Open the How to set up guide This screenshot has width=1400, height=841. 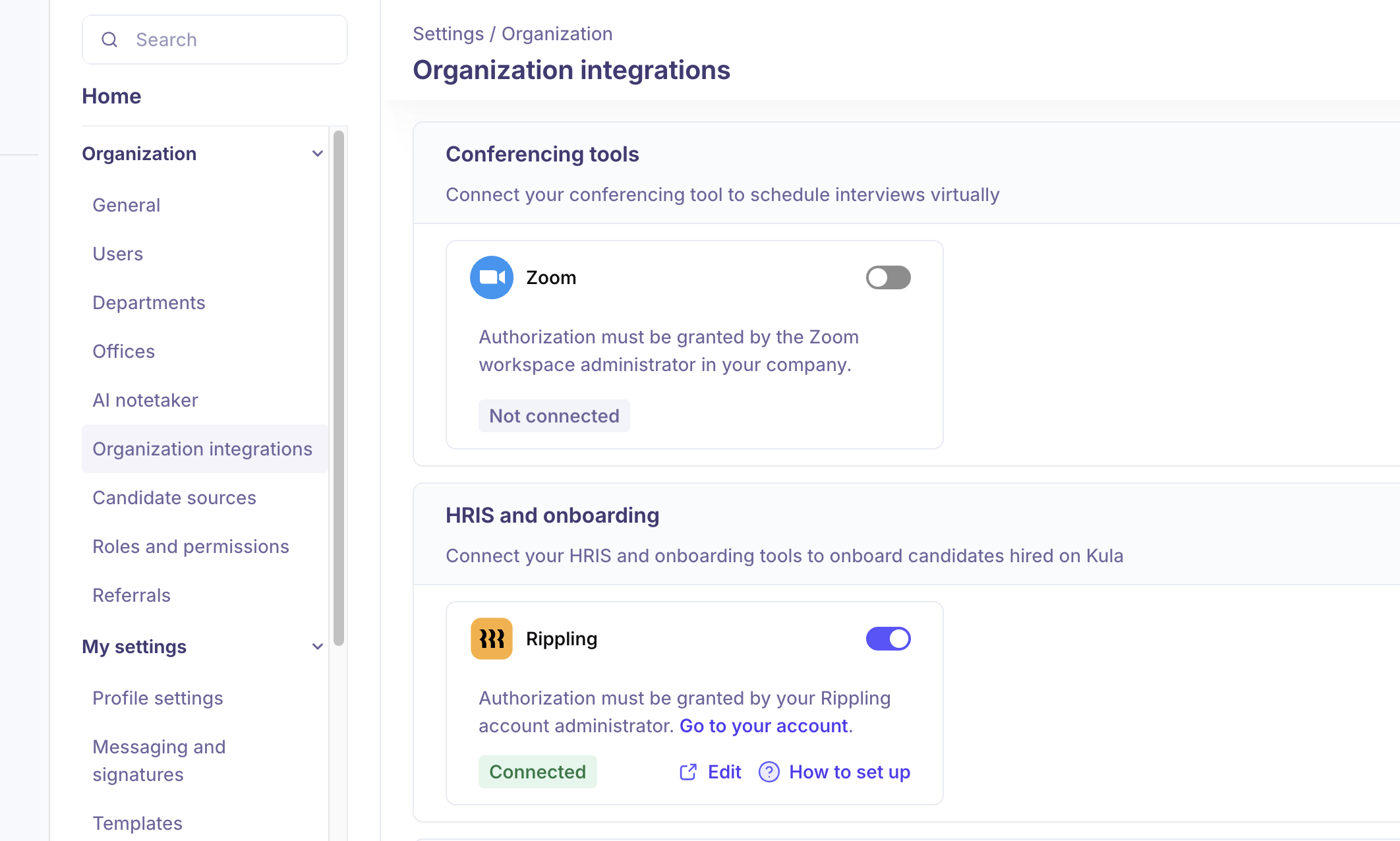[849, 772]
